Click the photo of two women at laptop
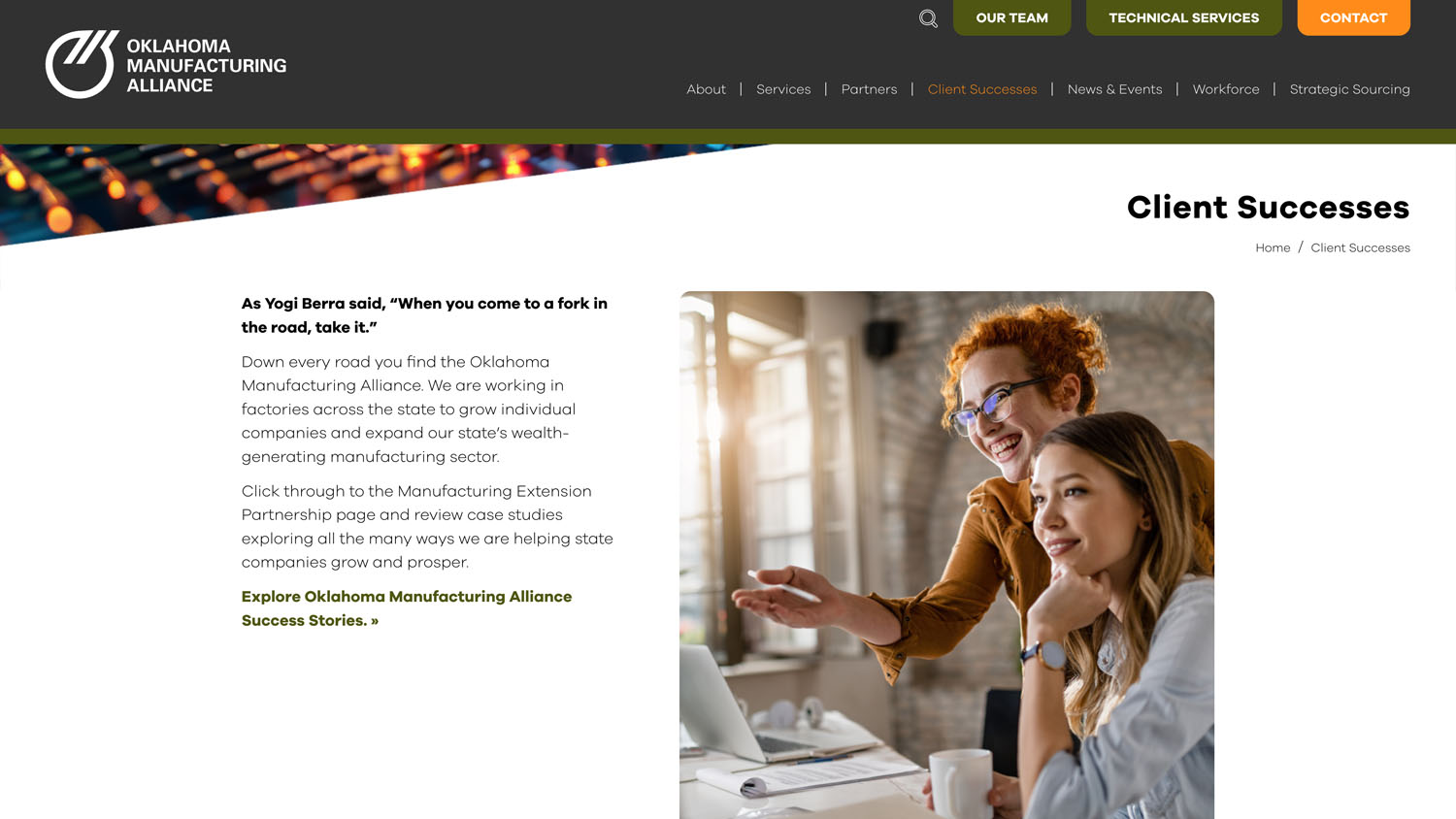Screen dimensions: 1456x819 [946, 555]
